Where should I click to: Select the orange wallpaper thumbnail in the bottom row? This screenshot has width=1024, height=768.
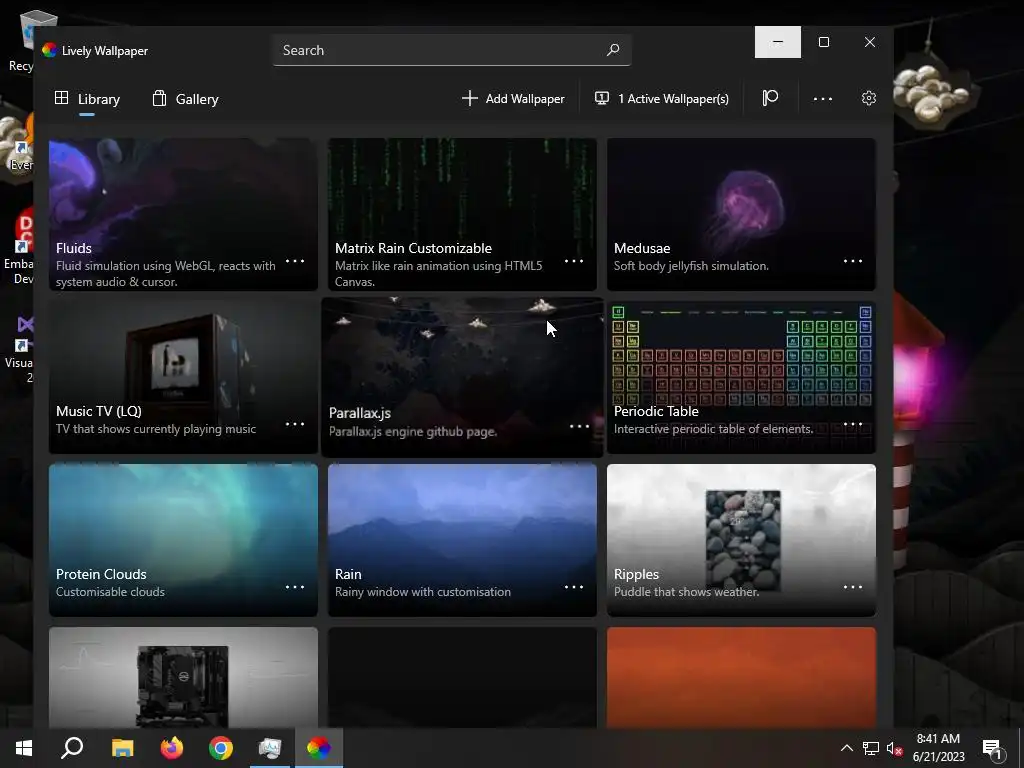click(741, 677)
